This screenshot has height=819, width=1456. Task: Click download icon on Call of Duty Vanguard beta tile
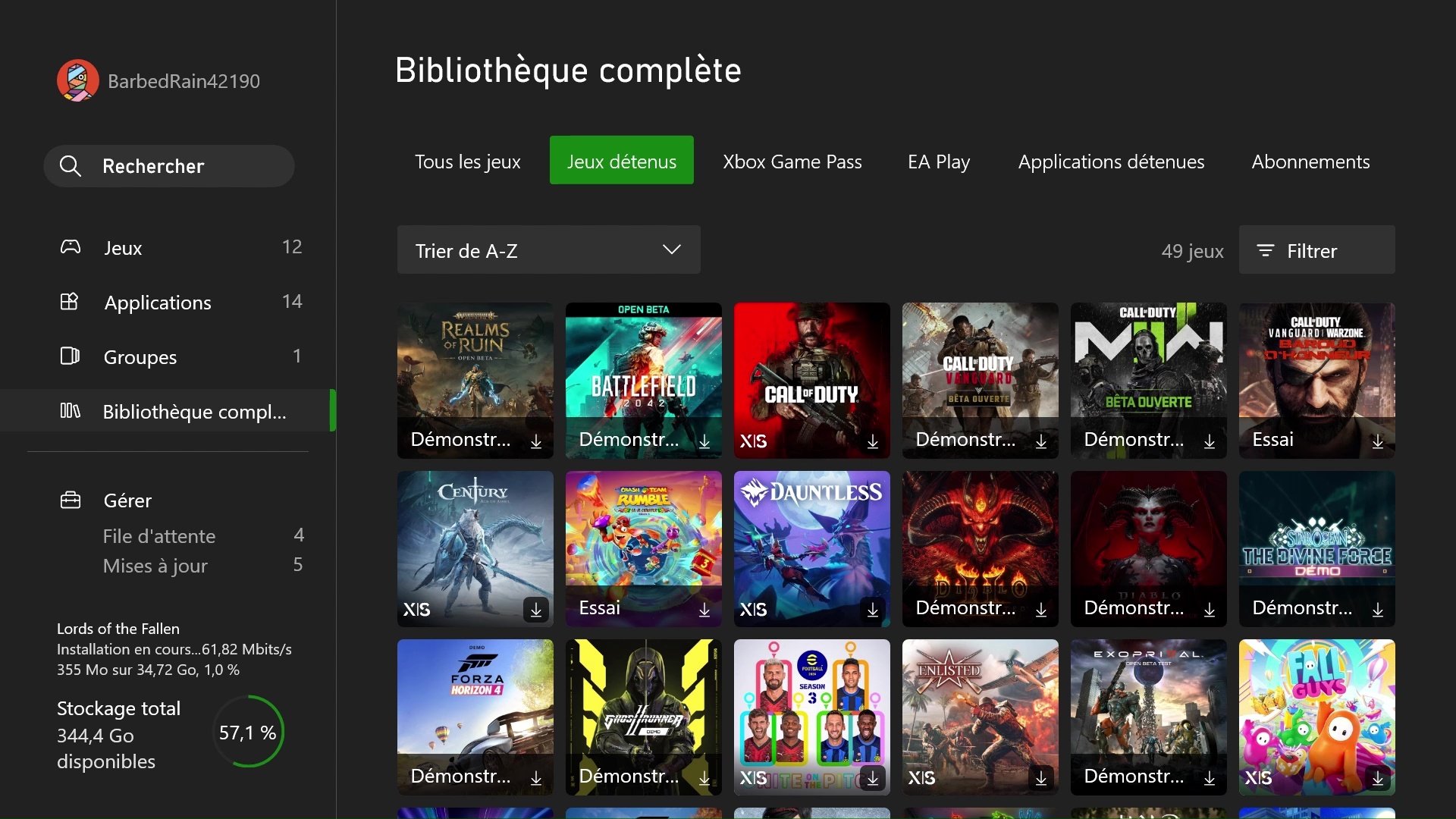pos(1041,441)
